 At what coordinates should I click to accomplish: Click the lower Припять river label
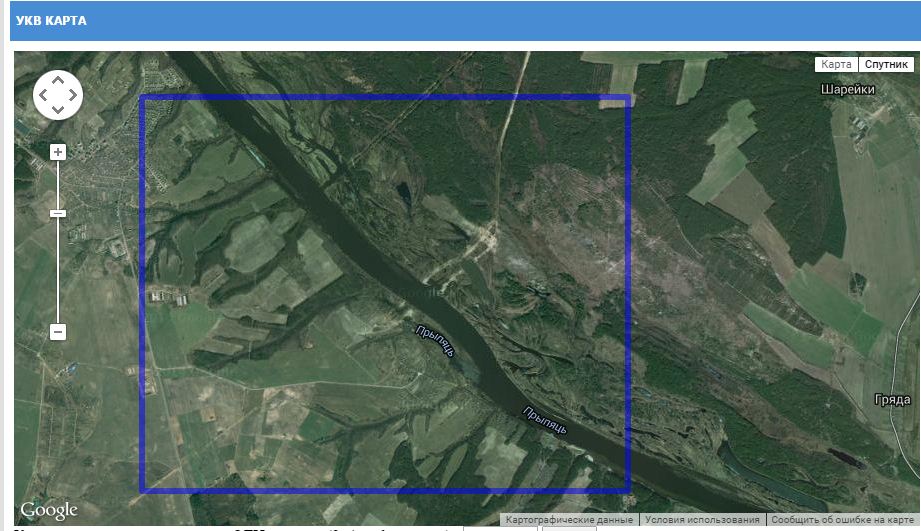544,421
